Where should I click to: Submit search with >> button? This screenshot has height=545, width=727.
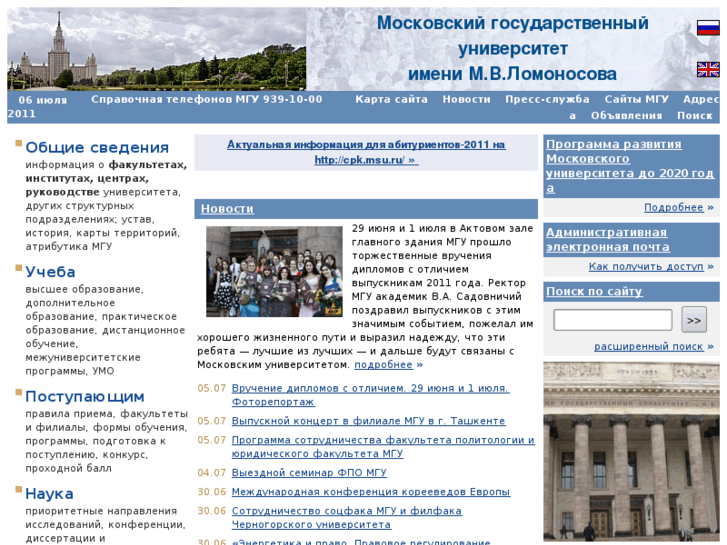click(694, 320)
